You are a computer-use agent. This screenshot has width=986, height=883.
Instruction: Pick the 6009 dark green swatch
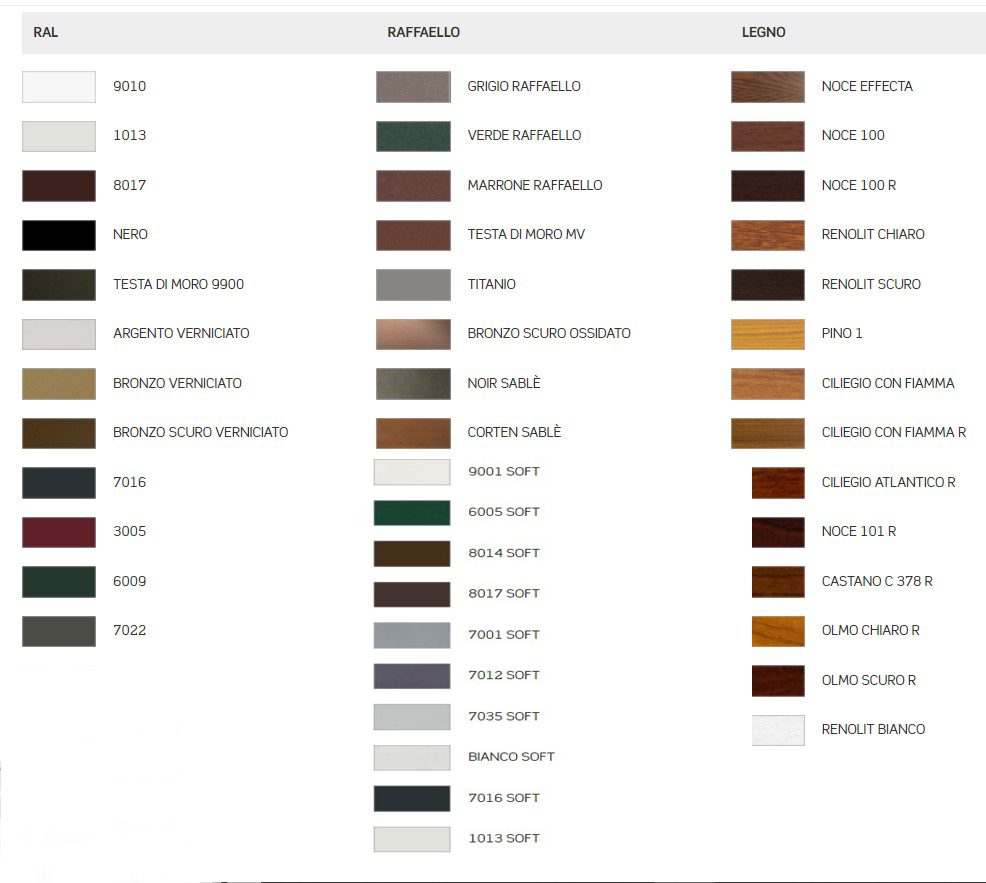click(x=59, y=582)
